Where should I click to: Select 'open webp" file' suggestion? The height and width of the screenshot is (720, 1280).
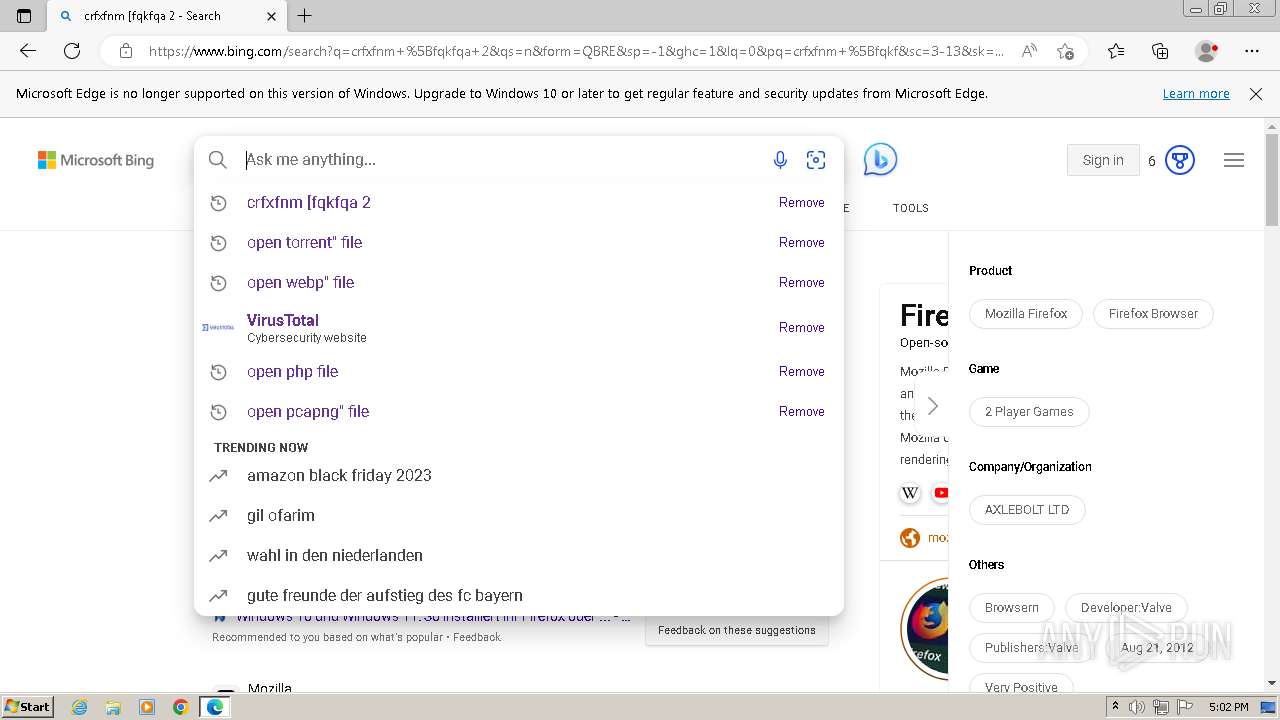point(519,282)
